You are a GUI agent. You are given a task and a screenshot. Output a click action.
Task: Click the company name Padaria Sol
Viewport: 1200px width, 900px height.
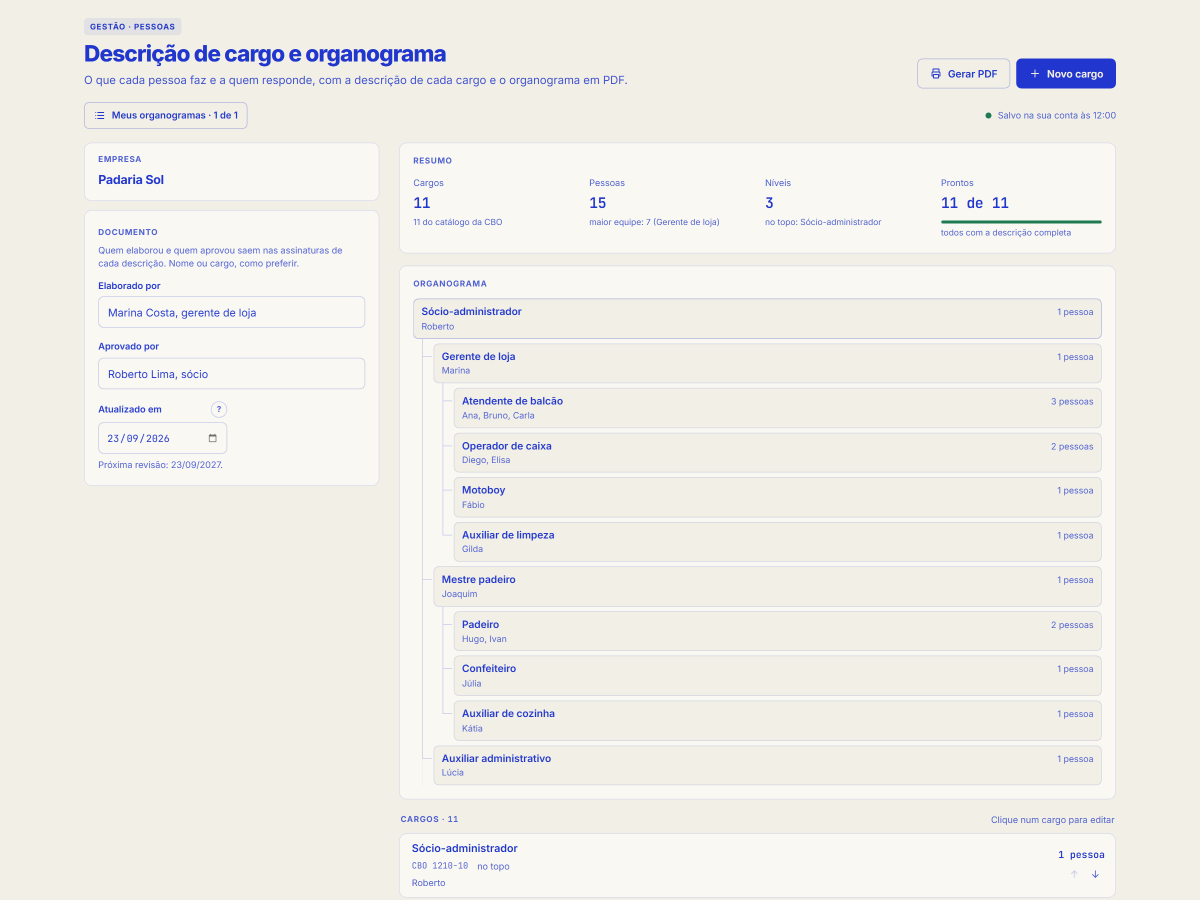pos(131,180)
